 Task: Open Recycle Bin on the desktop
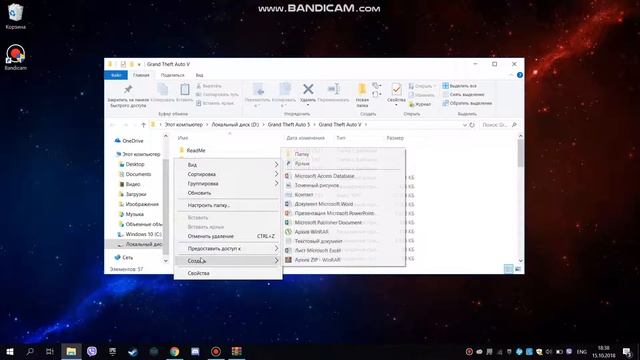[x=16, y=16]
